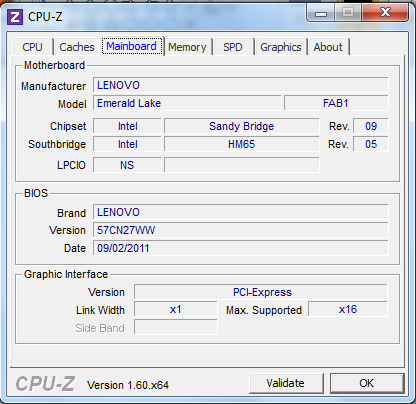Click the empty Side Band field
416x404 pixels.
tap(176, 327)
